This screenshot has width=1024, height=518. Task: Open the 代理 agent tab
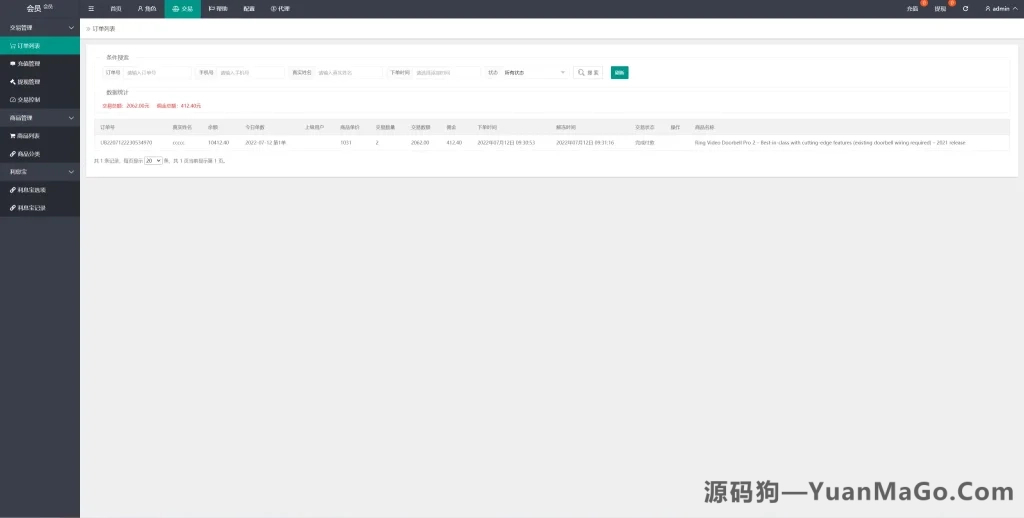280,8
